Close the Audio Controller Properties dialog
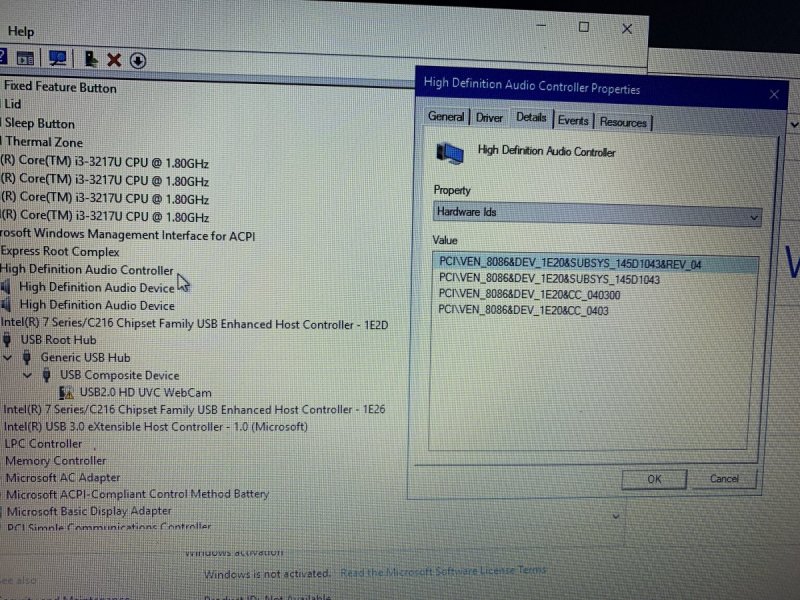 [774, 94]
